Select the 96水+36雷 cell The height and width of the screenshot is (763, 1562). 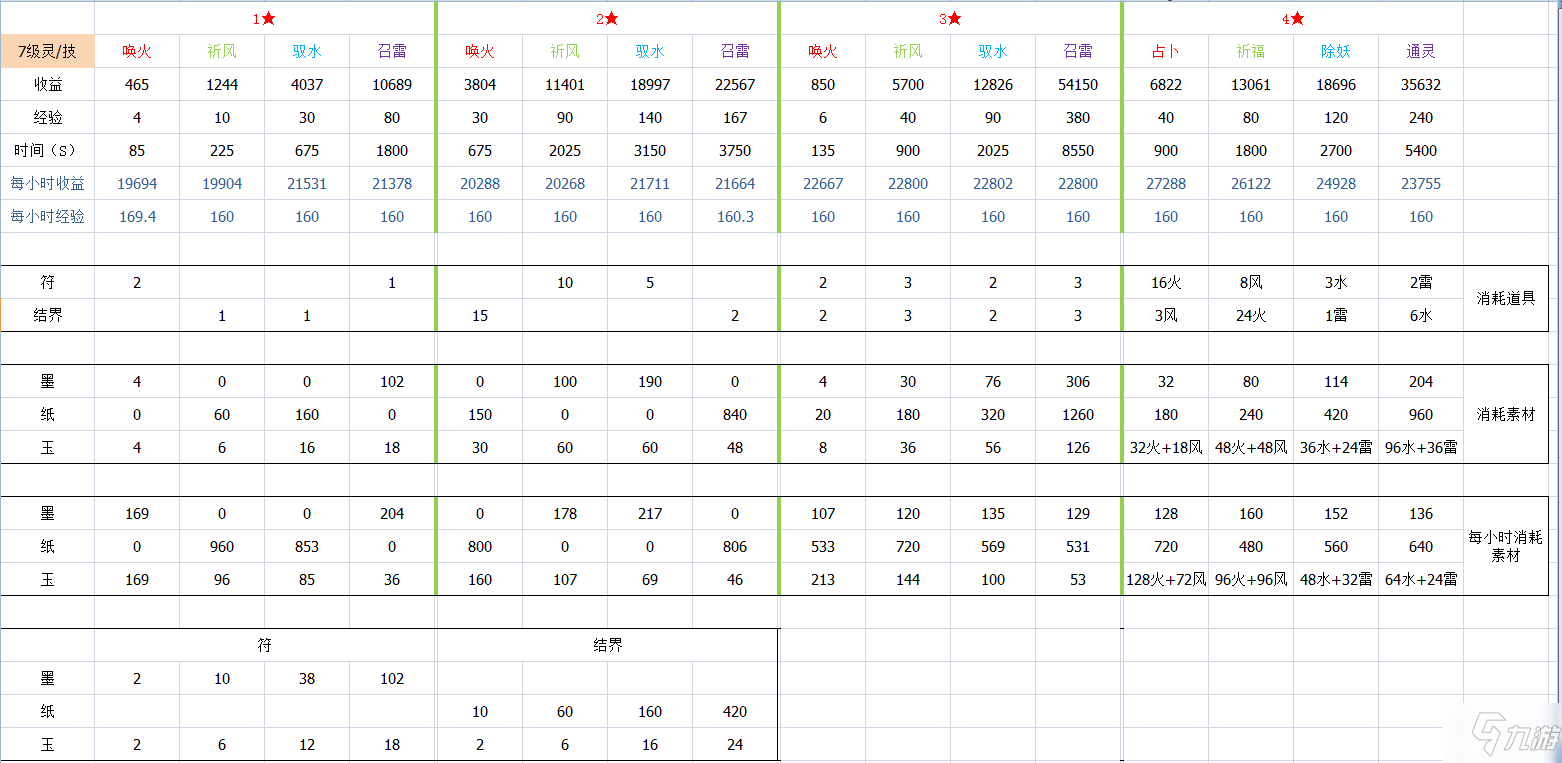click(1421, 448)
